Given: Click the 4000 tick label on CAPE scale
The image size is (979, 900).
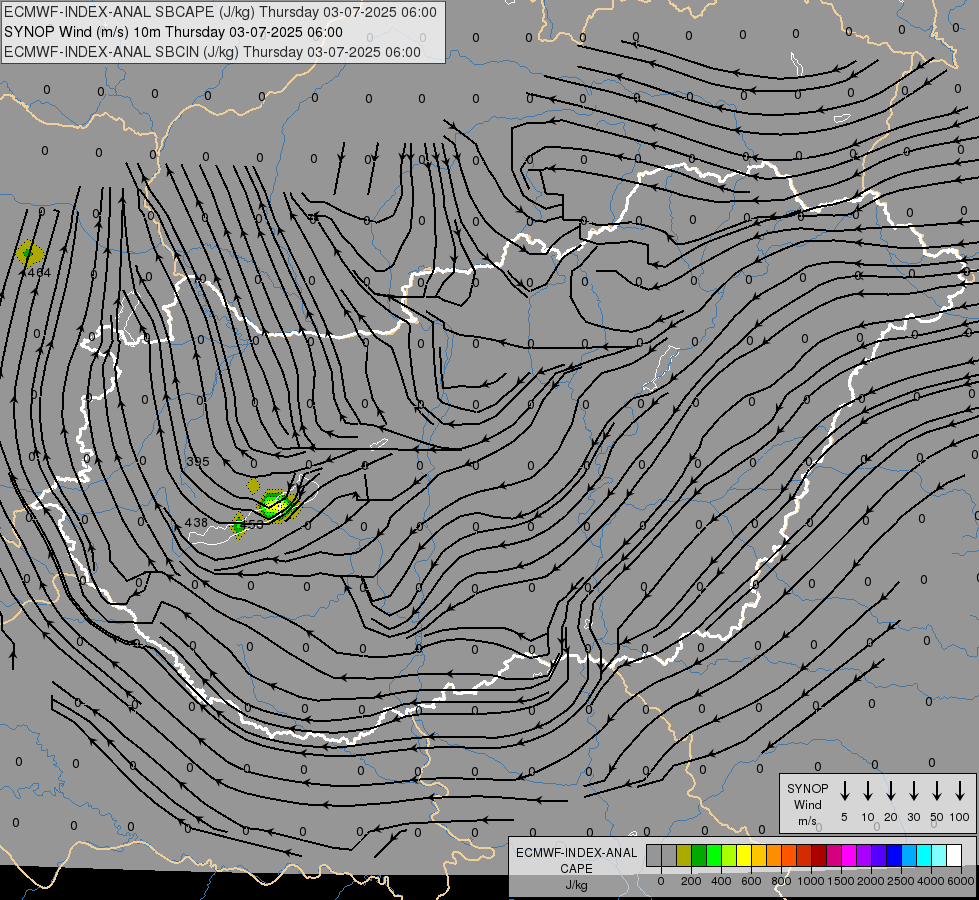Looking at the screenshot, I should 931,881.
